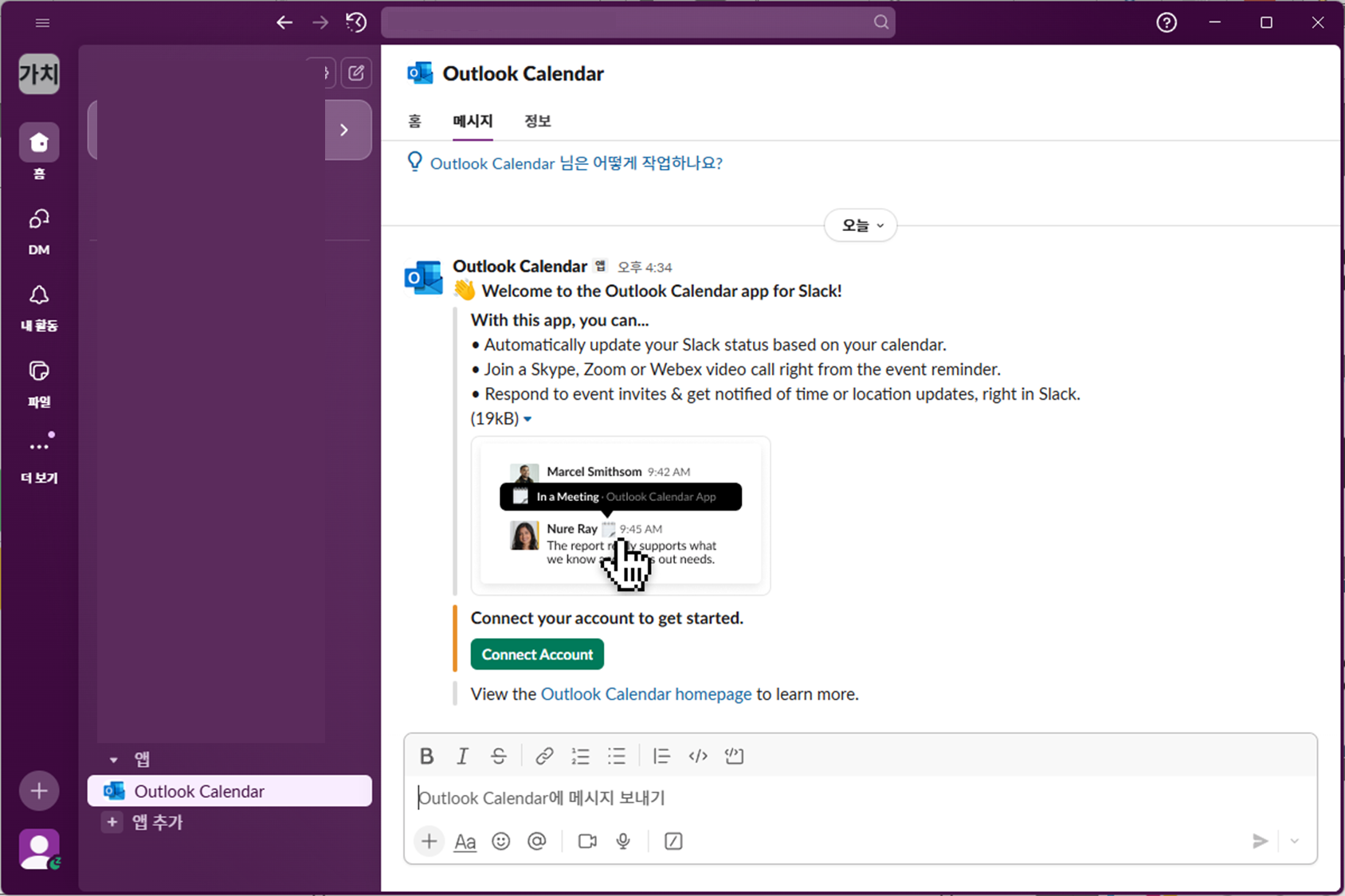Toggle bold formatting
The width and height of the screenshot is (1345, 896).
[x=427, y=756]
